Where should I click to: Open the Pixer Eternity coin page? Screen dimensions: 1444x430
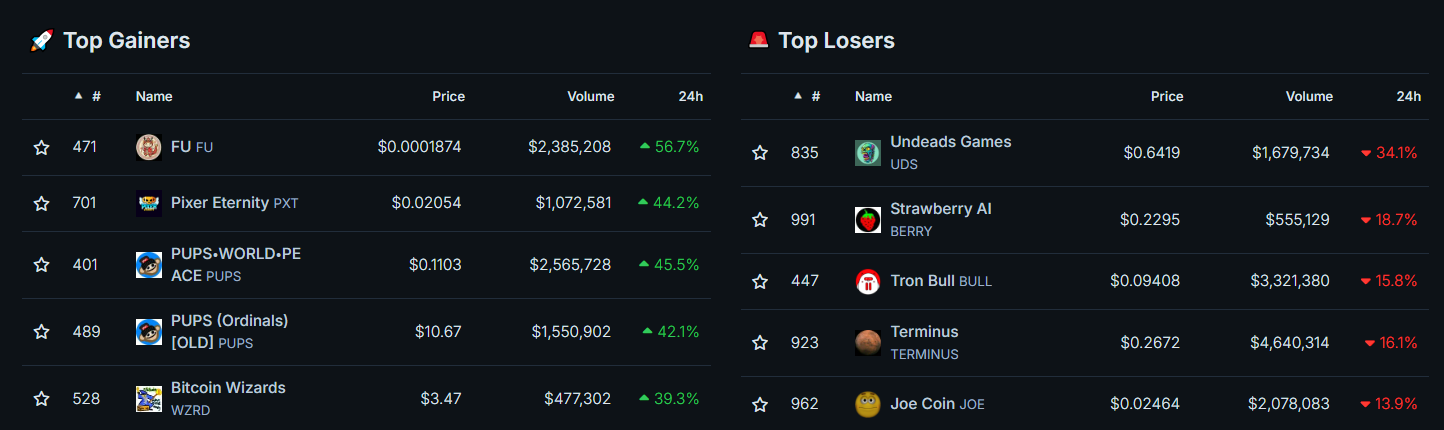pyautogui.click(x=221, y=203)
